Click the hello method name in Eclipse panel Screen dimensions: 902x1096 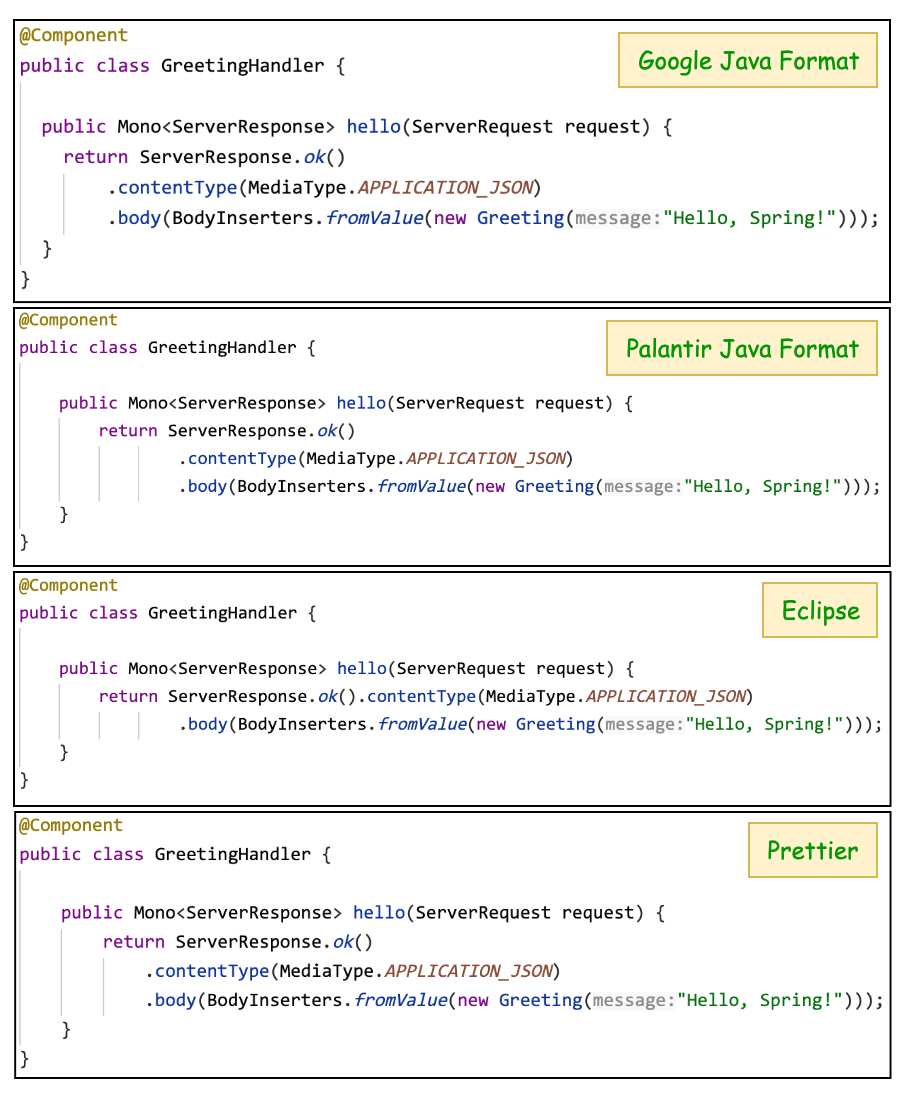[x=362, y=669]
